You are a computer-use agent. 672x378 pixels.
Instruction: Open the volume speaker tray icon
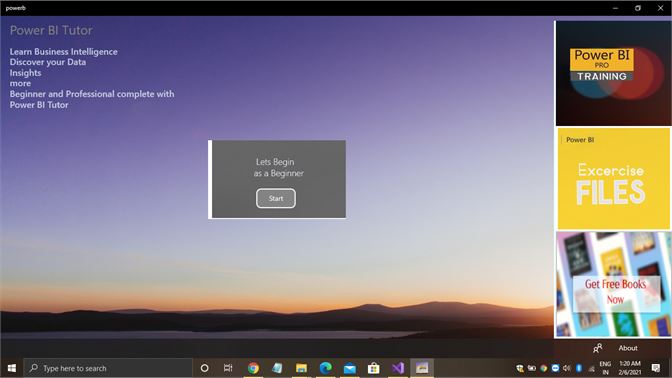[567, 368]
